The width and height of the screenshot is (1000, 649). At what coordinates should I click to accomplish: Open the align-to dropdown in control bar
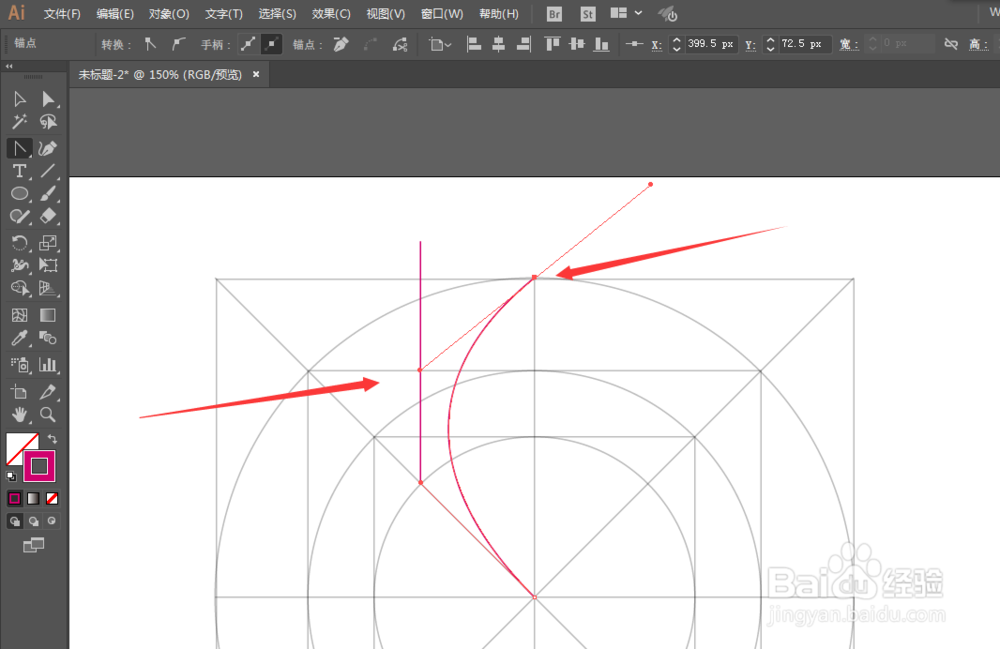tap(440, 44)
